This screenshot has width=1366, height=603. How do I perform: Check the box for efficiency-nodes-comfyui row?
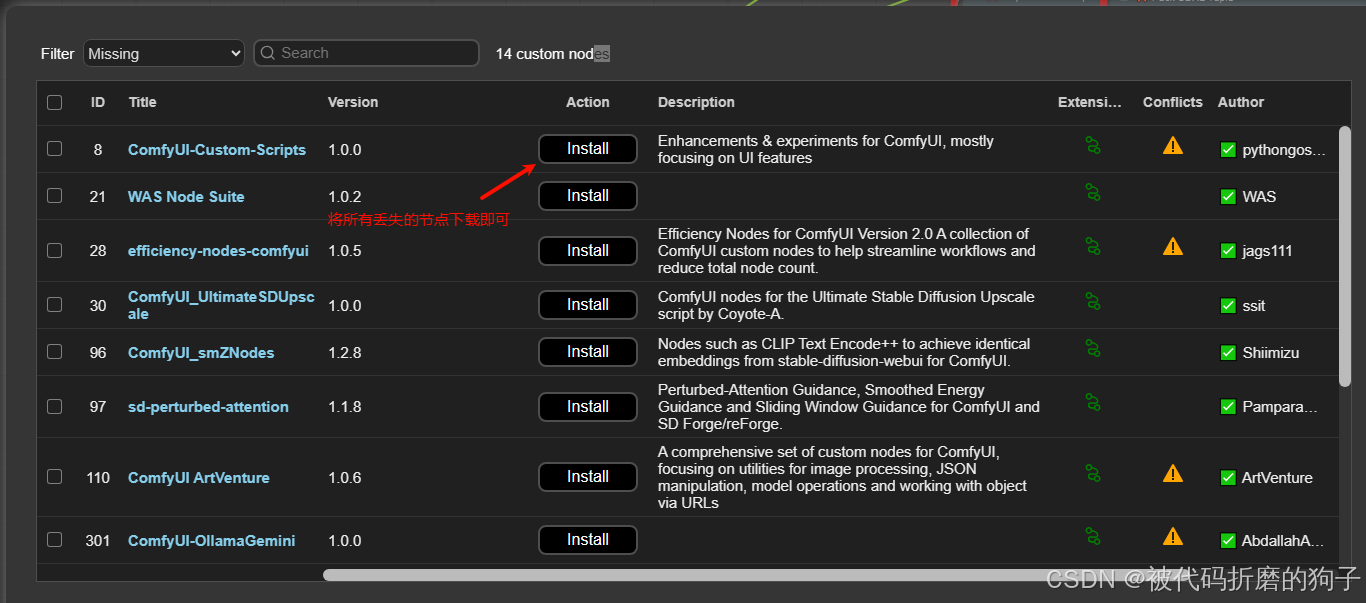tap(54, 249)
